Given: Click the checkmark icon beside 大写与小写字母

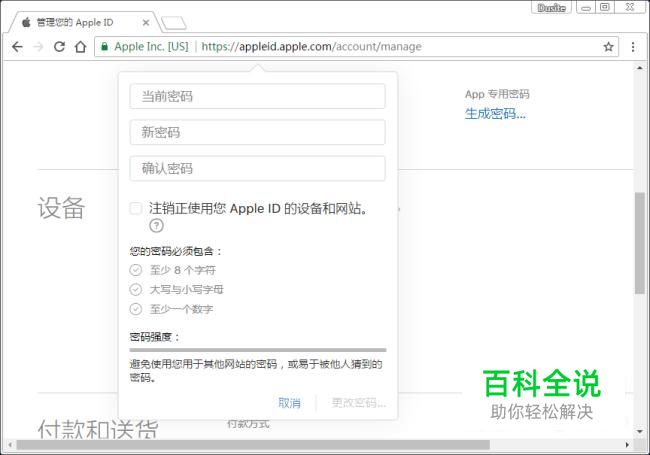Looking at the screenshot, I should click(x=136, y=289).
